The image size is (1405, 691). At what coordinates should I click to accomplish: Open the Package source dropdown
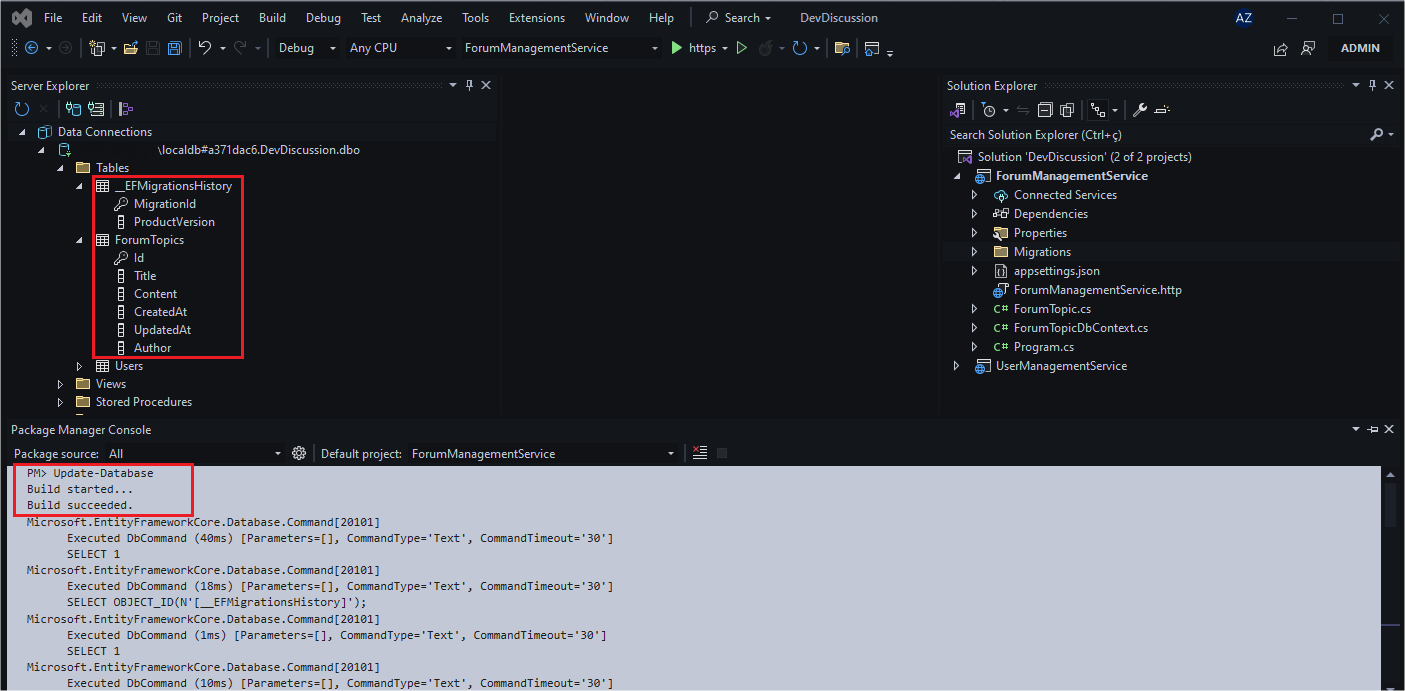195,453
